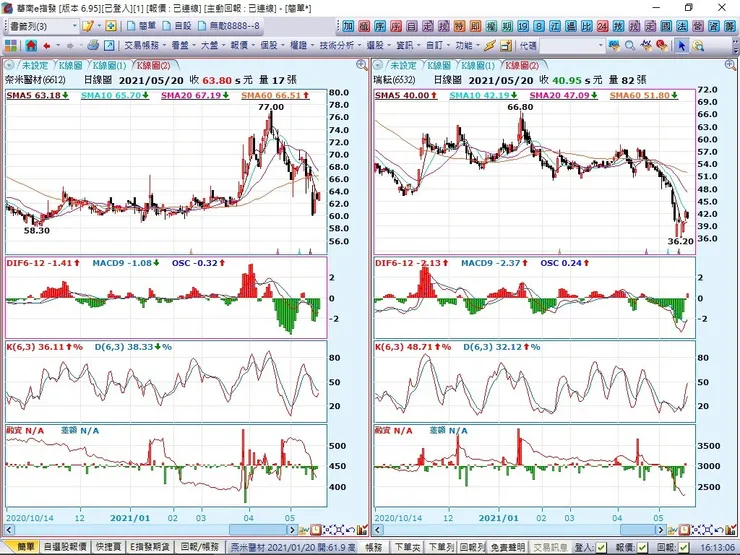The height and width of the screenshot is (555, 740).
Task: Open the 交易帳務 menu
Action: coord(145,46)
